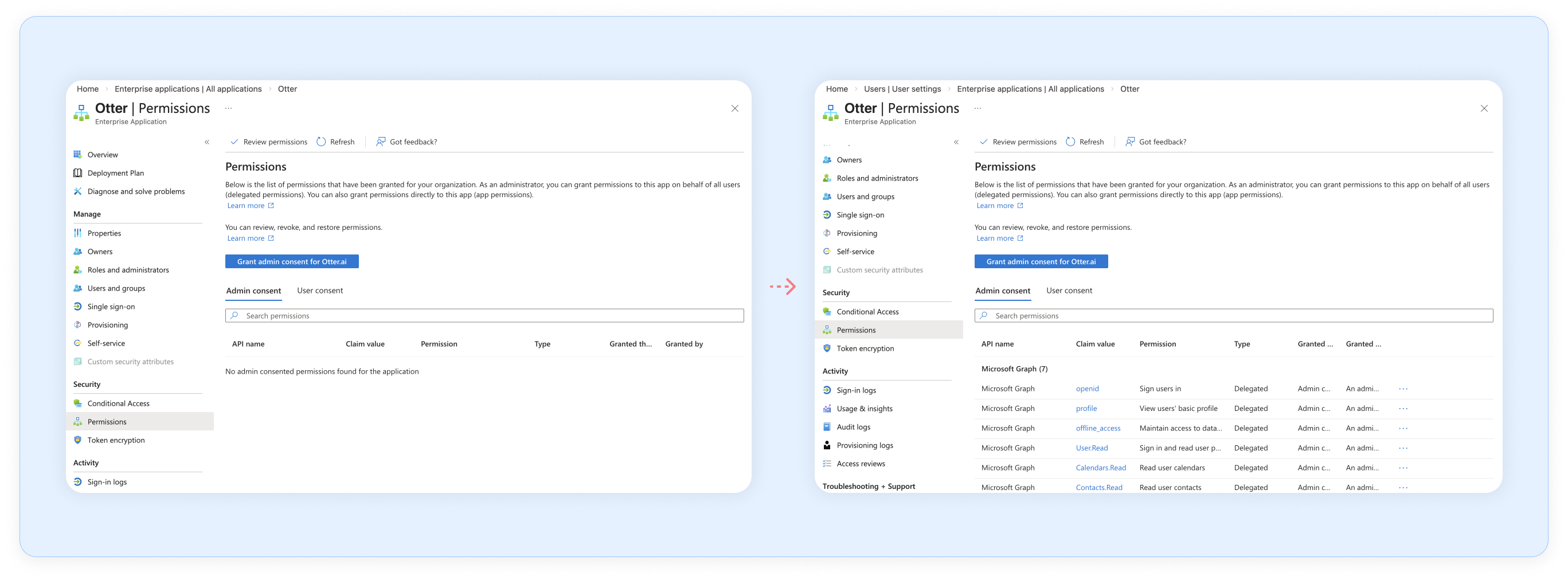This screenshot has width=1568, height=580.
Task: Open Overview in the left sidebar
Action: (x=102, y=155)
